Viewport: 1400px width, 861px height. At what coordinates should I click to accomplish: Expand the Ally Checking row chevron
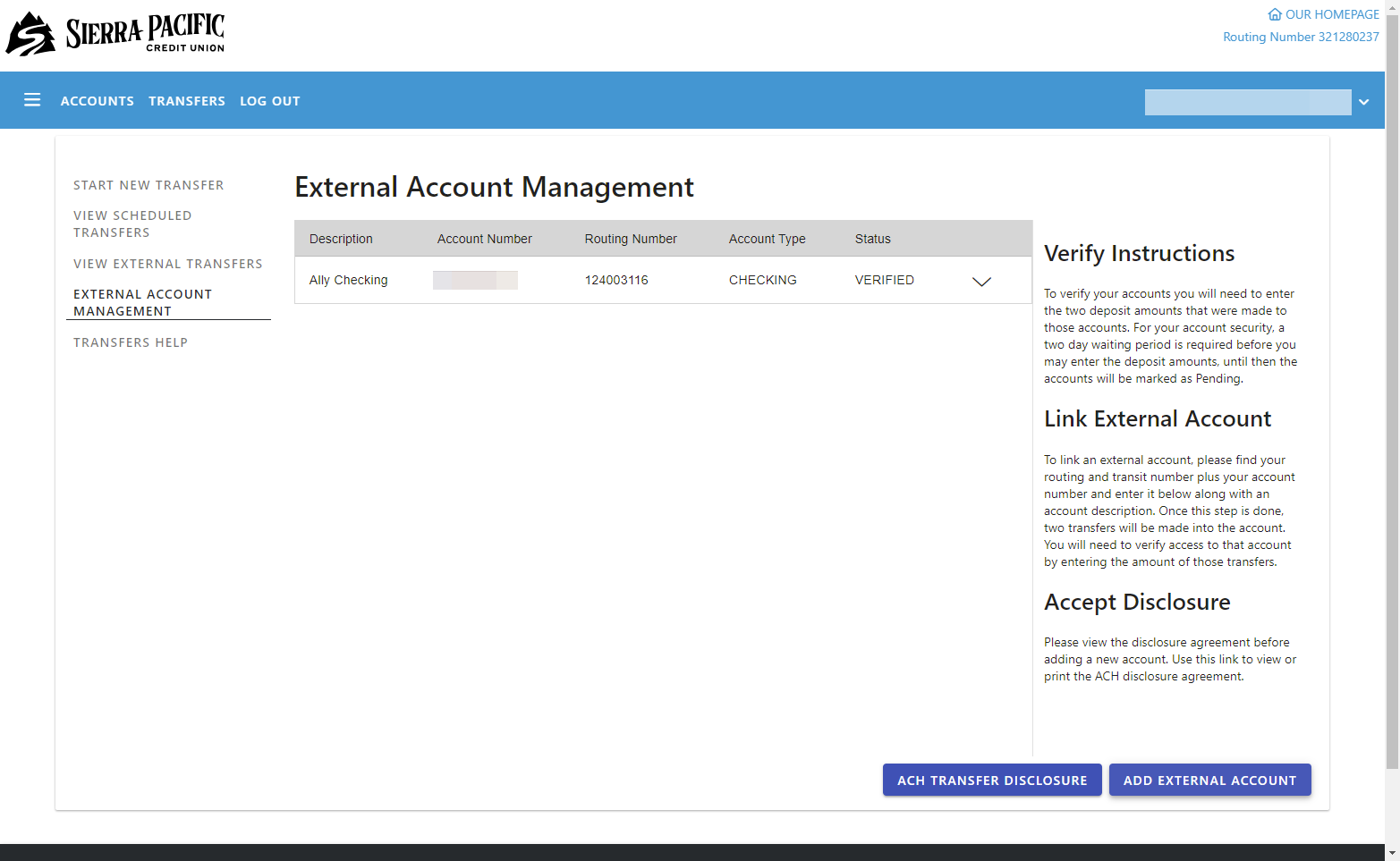point(981,281)
